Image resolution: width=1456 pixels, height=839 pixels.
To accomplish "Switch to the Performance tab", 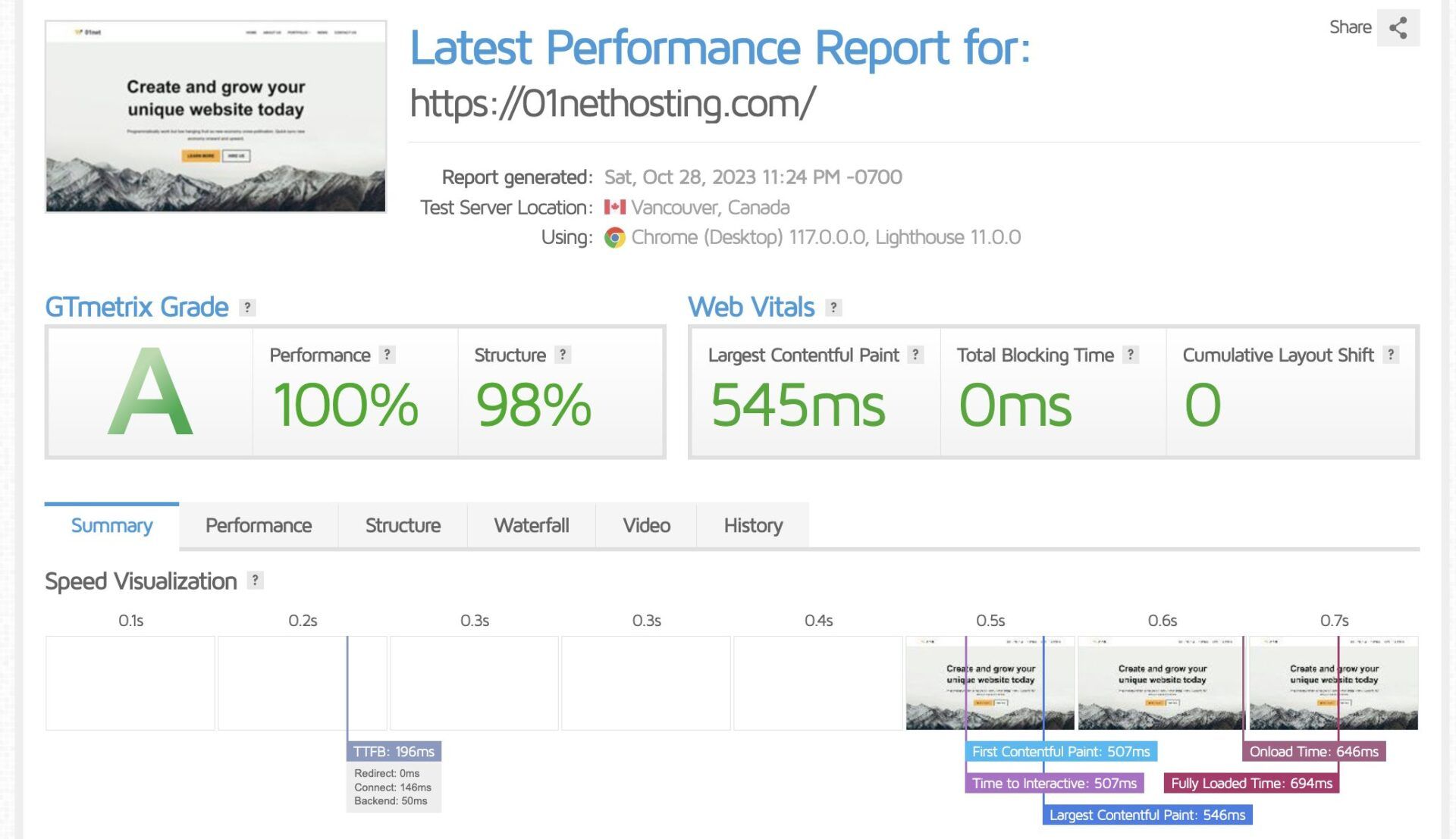I will [259, 525].
